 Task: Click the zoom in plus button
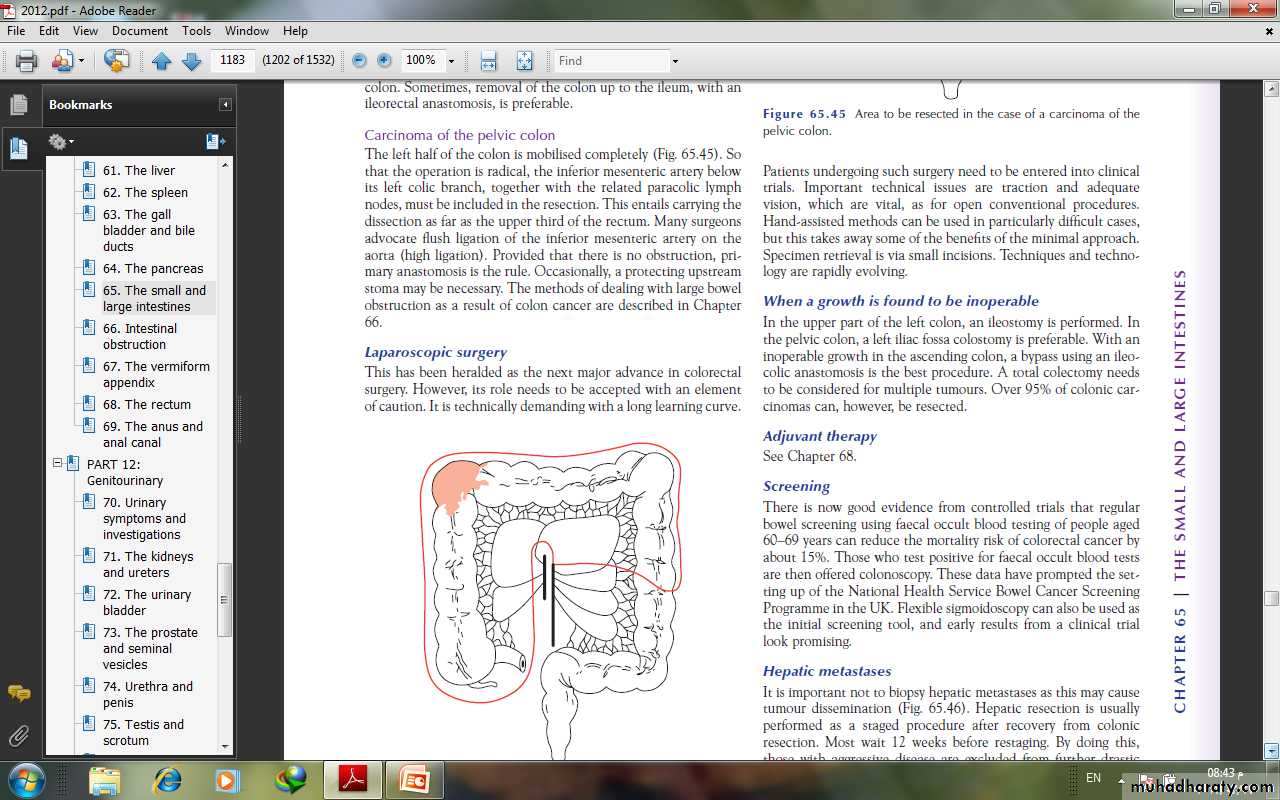click(x=384, y=61)
